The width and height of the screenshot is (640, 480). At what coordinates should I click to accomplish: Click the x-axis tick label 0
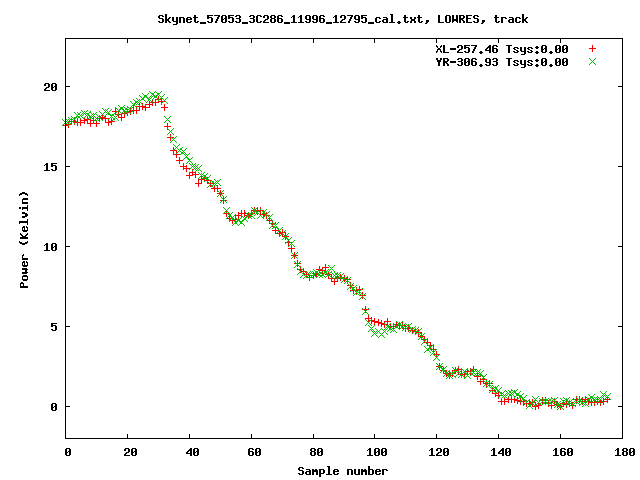[68, 452]
